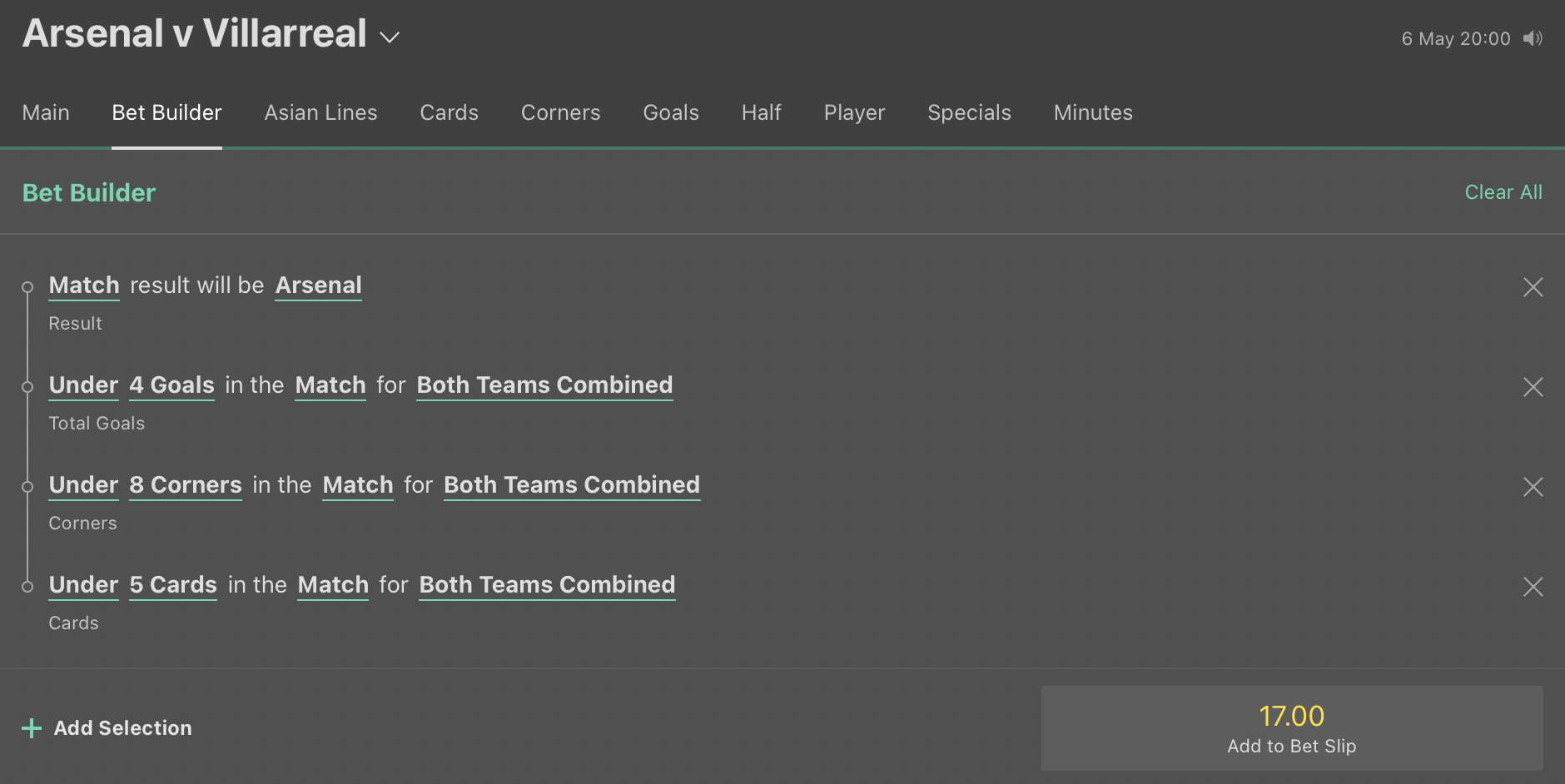Change Under option for Total Goals
This screenshot has width=1565, height=784.
point(83,385)
